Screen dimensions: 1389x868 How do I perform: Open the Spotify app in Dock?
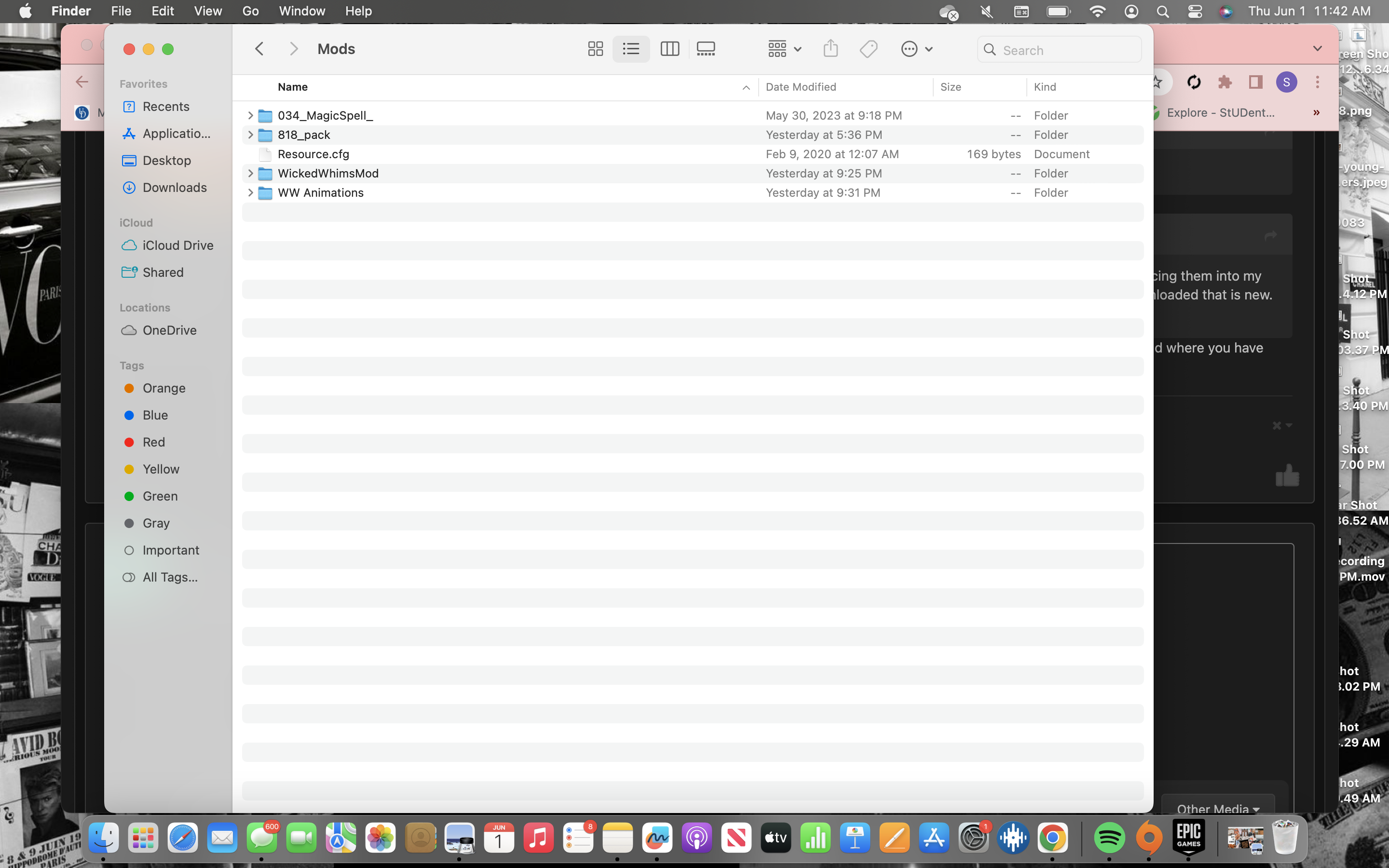[x=1108, y=839]
